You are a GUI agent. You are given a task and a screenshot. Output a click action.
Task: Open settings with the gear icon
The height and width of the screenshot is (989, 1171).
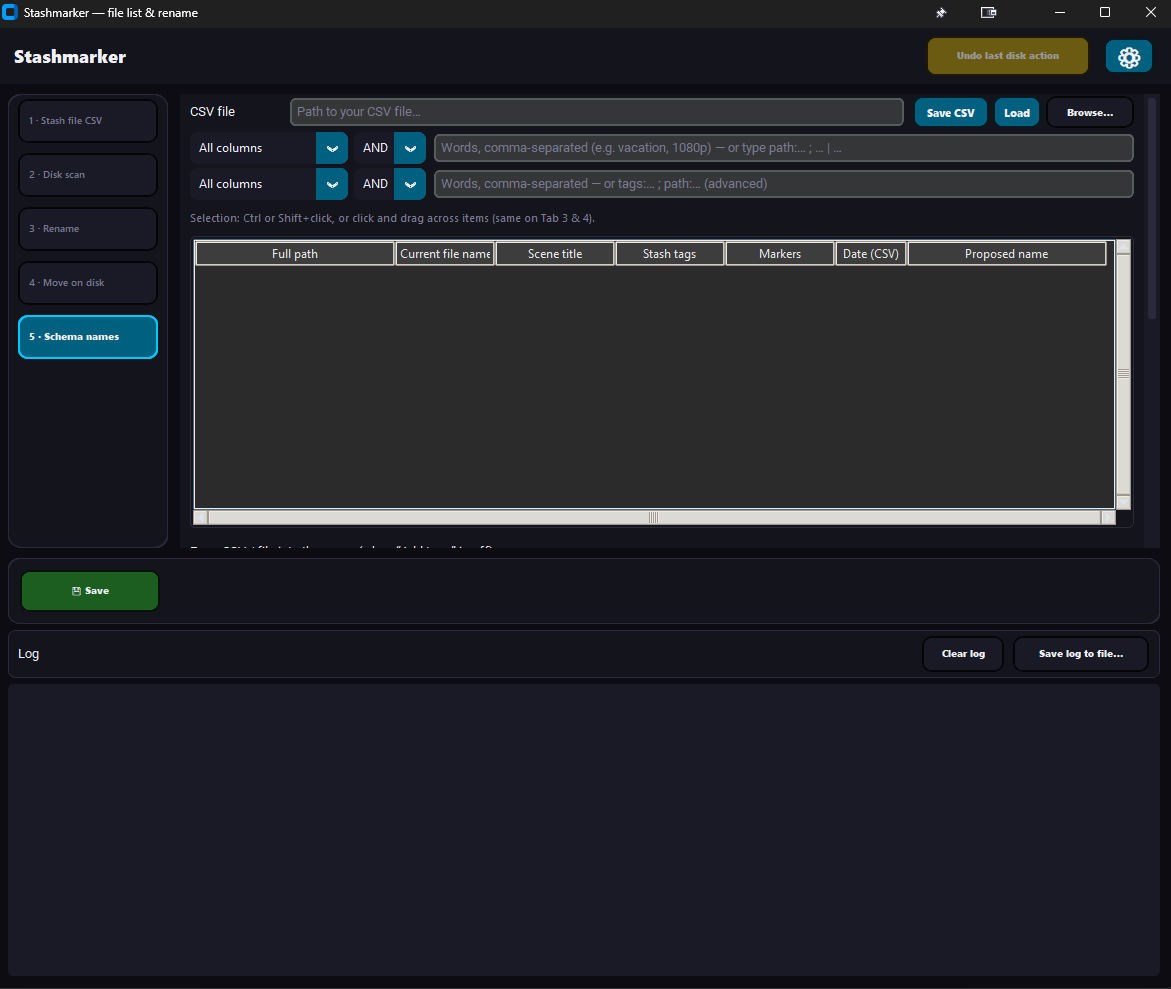tap(1128, 57)
